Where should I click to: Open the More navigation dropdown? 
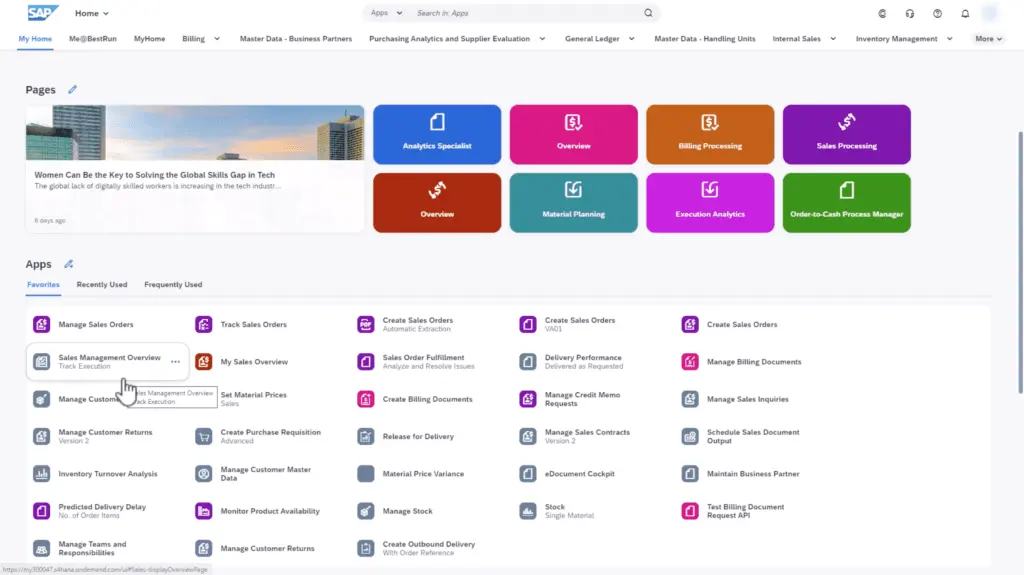pyautogui.click(x=988, y=39)
